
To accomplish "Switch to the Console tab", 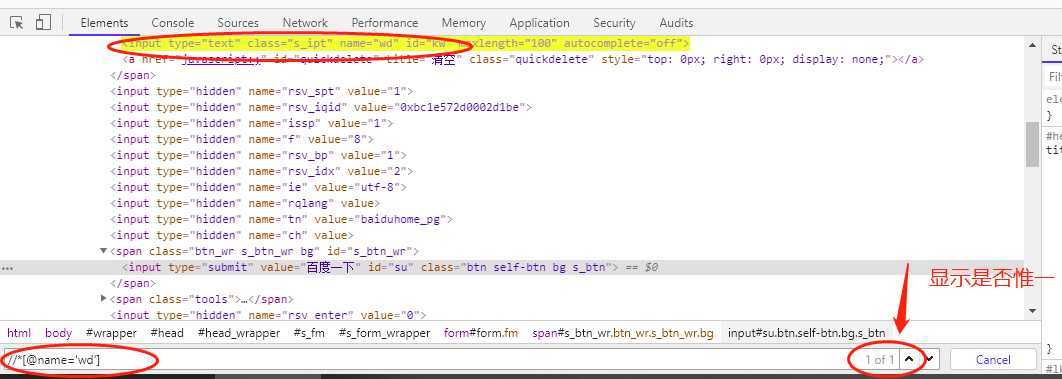I will [173, 22].
